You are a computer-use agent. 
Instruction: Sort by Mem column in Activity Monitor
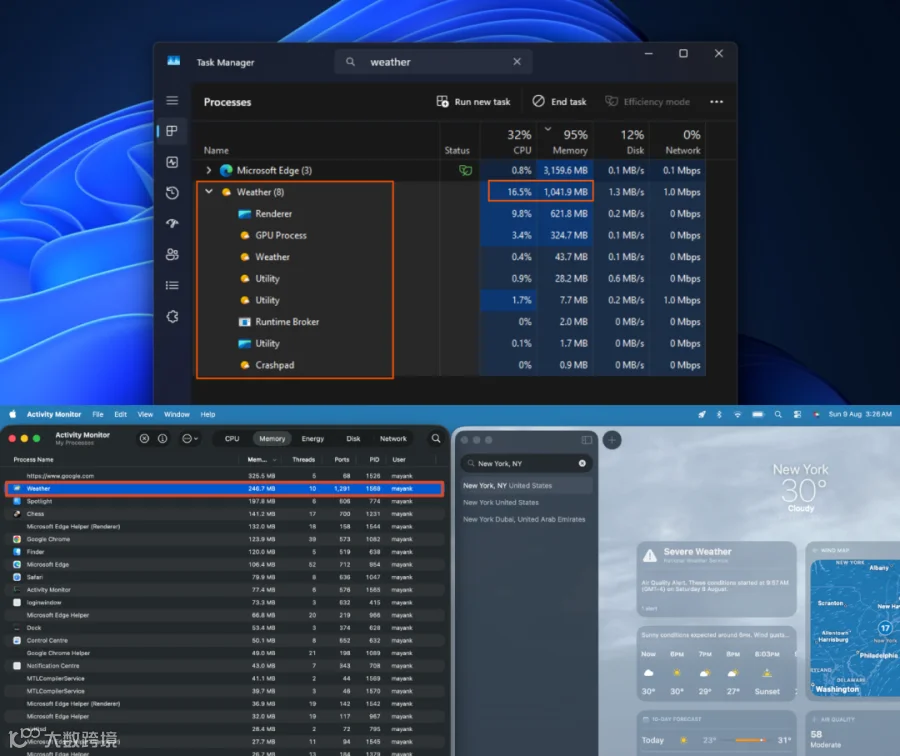(x=261, y=459)
